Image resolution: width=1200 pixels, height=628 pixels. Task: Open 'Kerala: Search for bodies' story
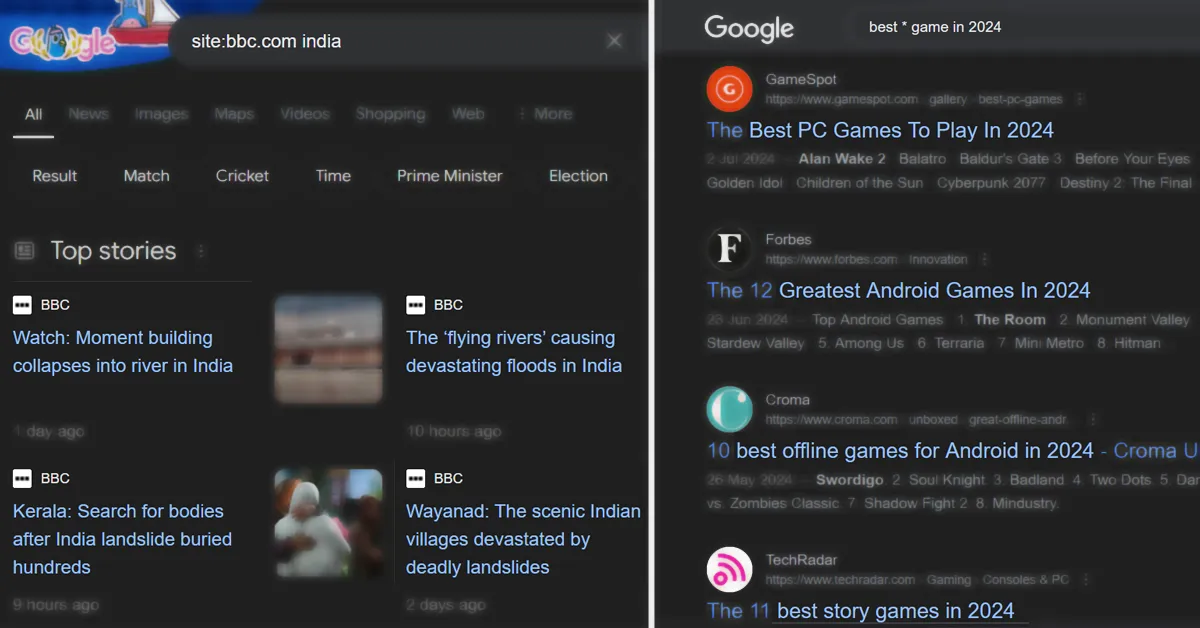tap(122, 539)
